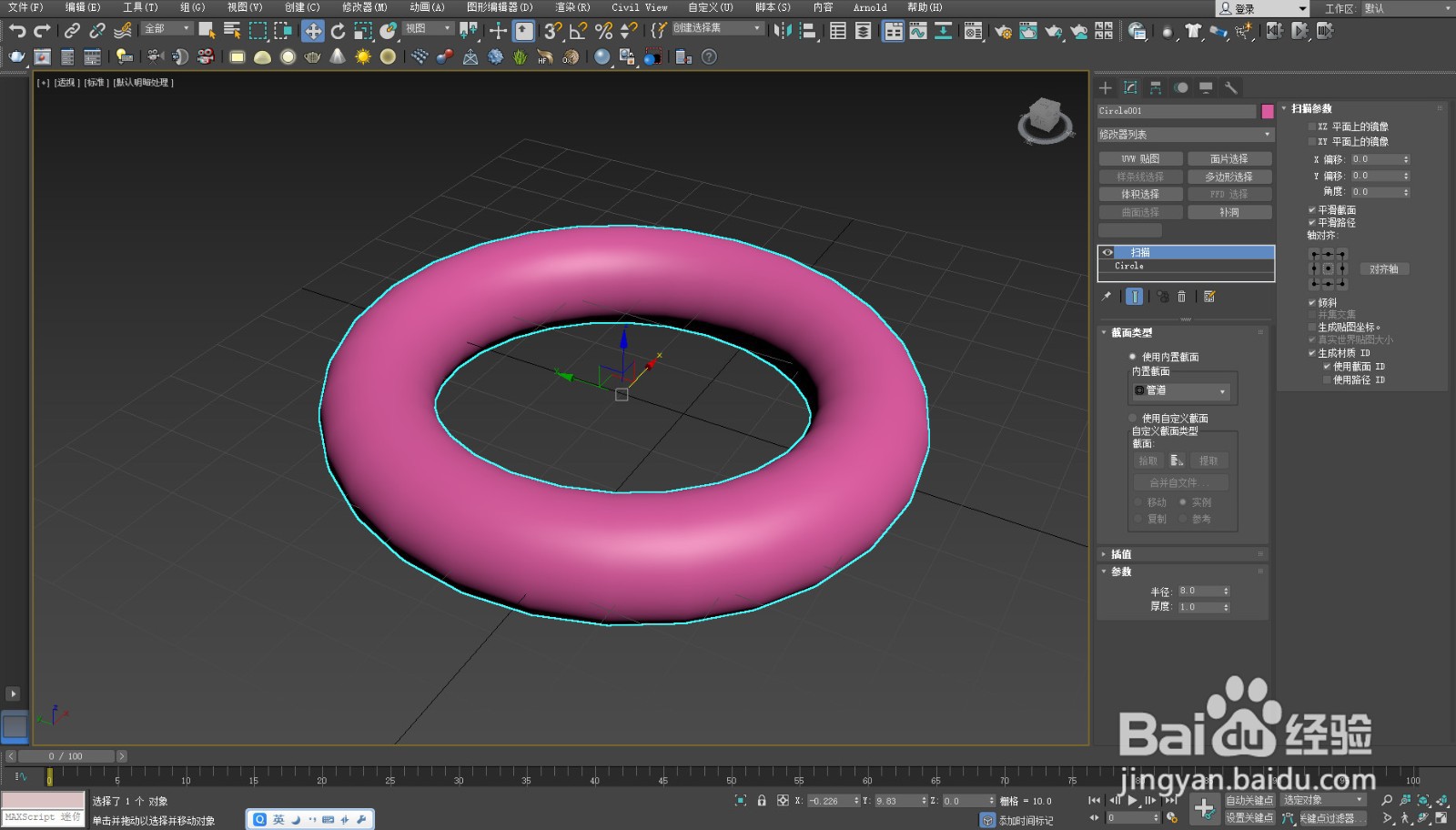Image resolution: width=1456 pixels, height=830 pixels.
Task: Click the Undo arrow icon
Action: [16, 31]
